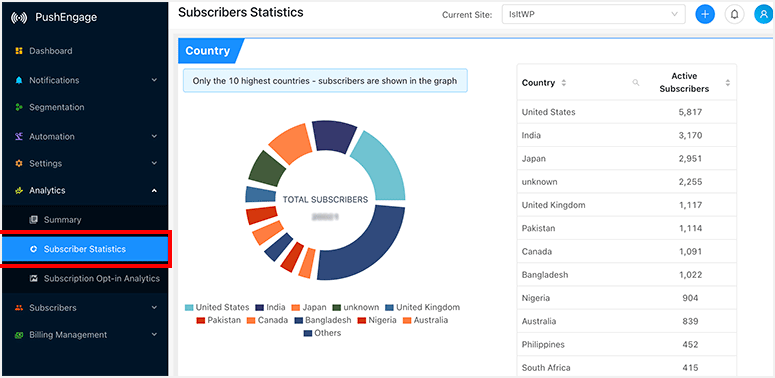775x378 pixels.
Task: Click the Nigeria table row
Action: [x=627, y=298]
